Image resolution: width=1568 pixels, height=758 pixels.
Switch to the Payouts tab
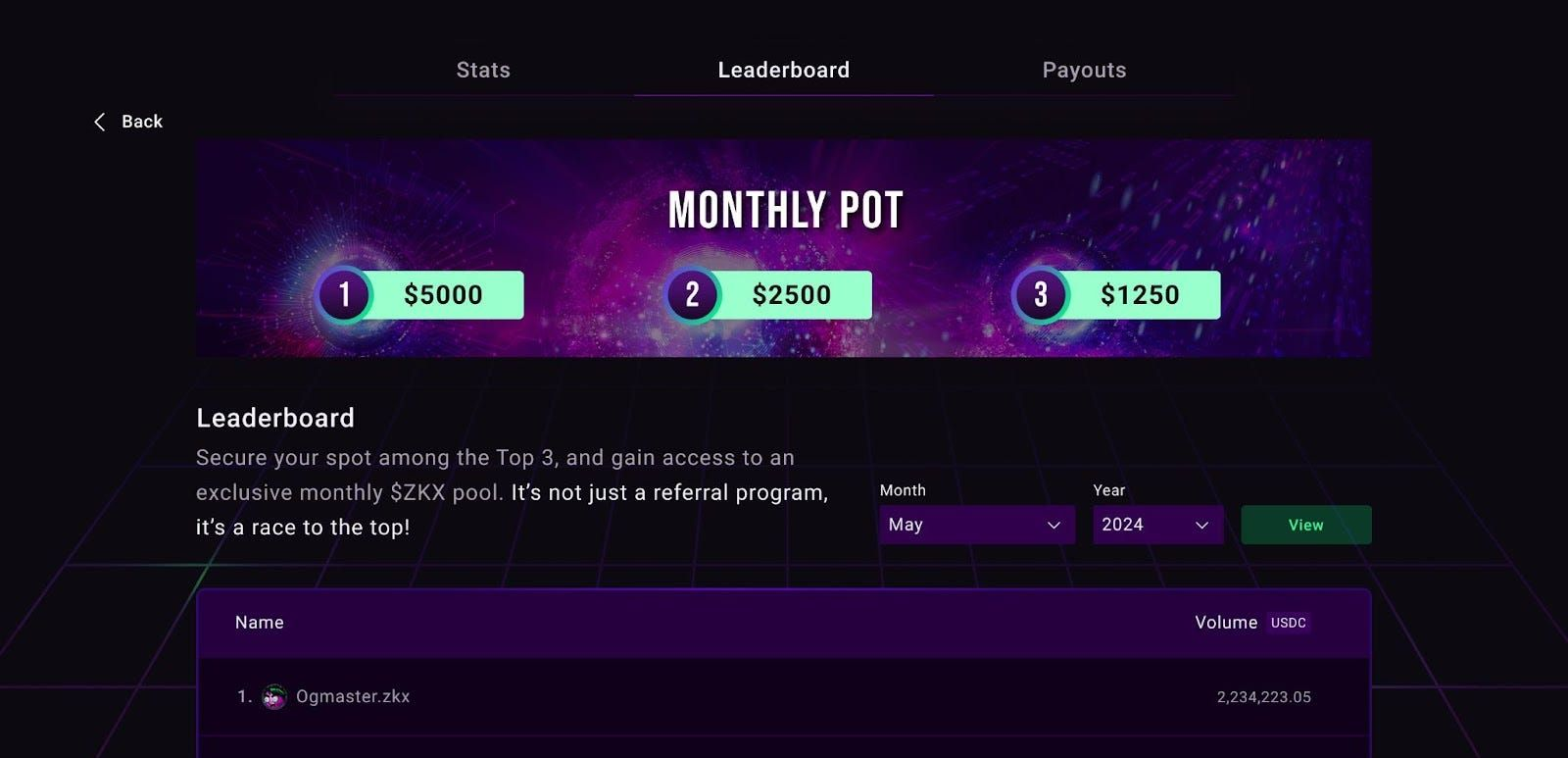pyautogui.click(x=1084, y=70)
